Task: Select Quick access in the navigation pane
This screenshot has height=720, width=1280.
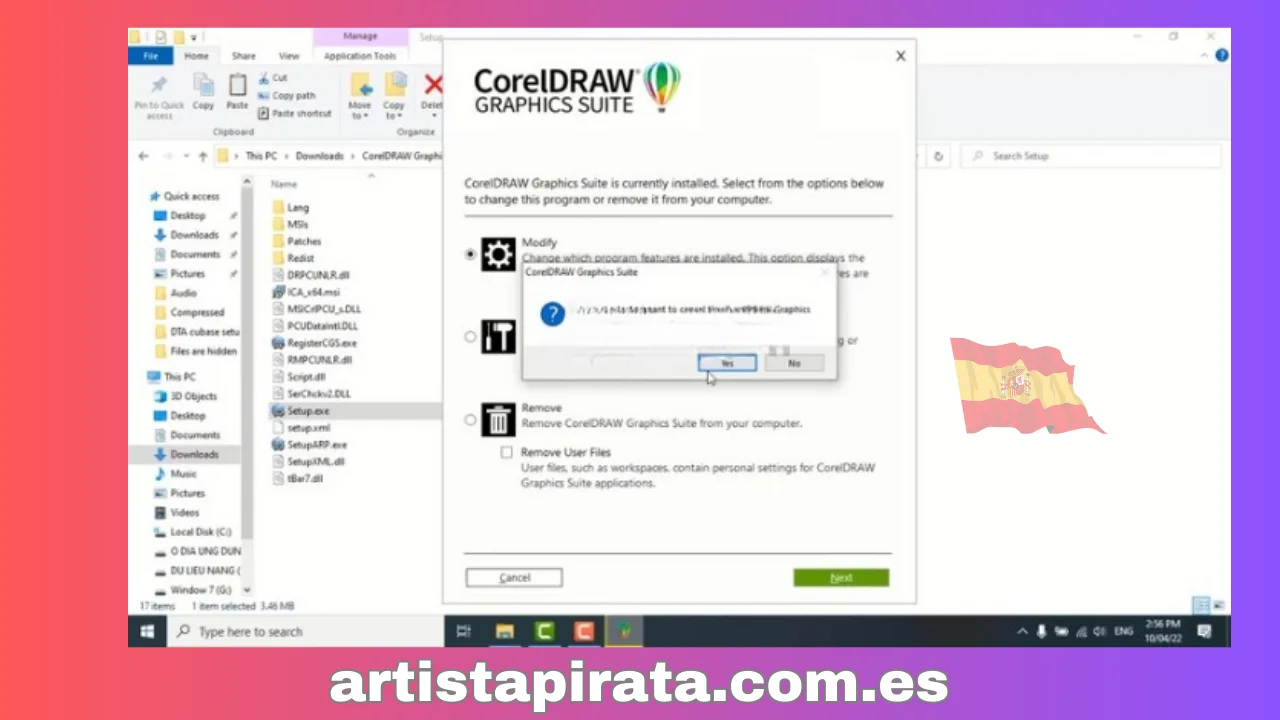Action: pyautogui.click(x=191, y=196)
